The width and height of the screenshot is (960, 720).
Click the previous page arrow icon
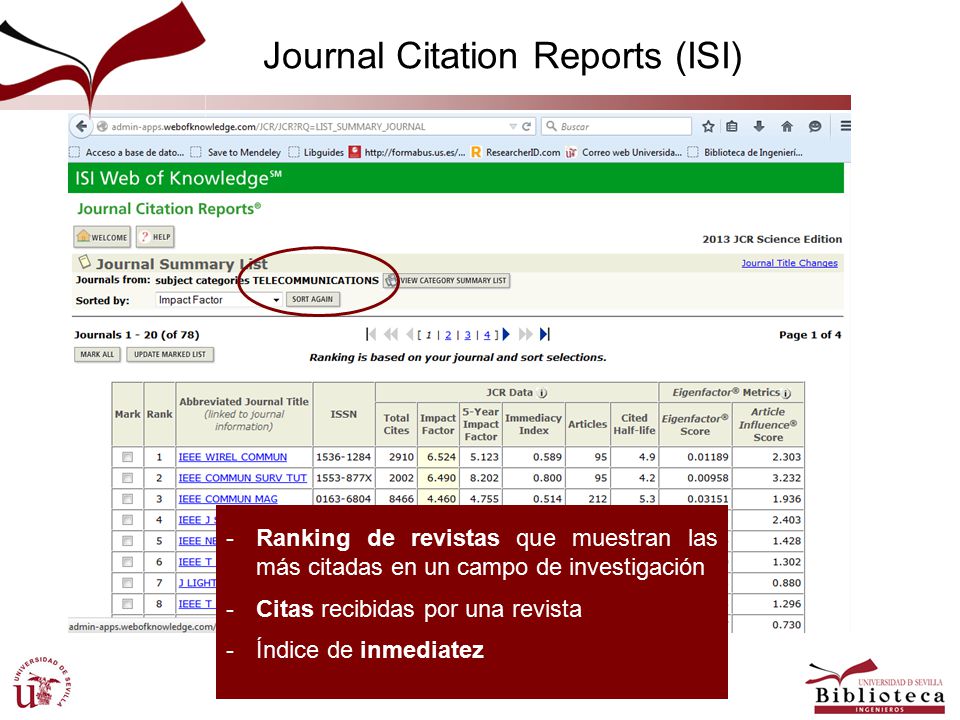(x=410, y=334)
